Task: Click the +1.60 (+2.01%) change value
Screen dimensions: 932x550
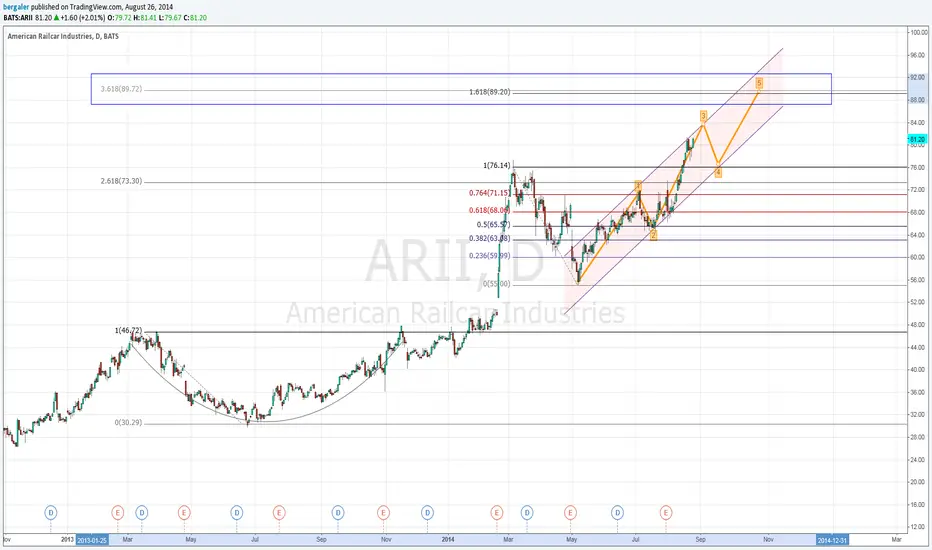Action: pos(83,18)
